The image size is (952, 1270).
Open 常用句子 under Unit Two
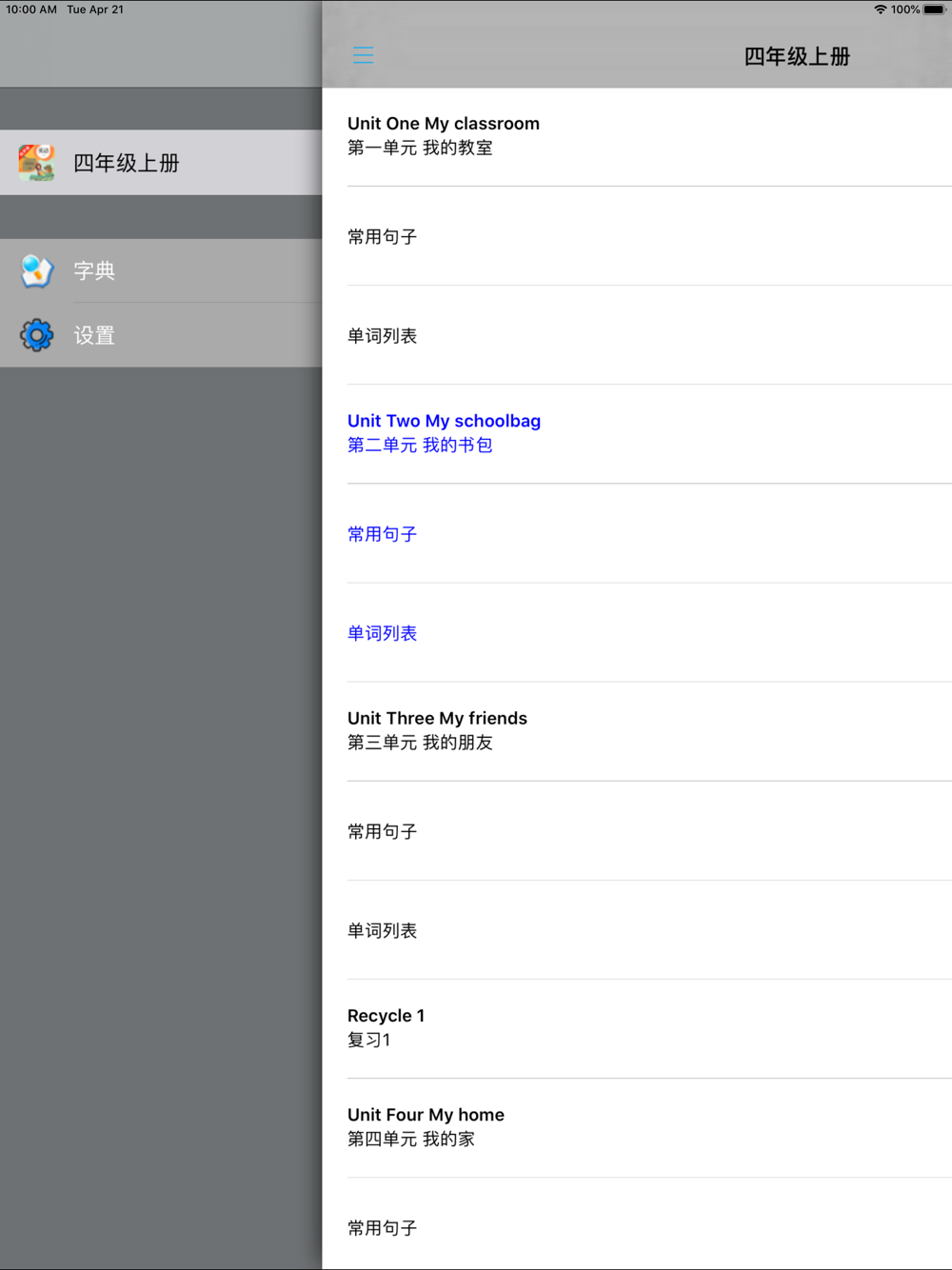tap(637, 533)
